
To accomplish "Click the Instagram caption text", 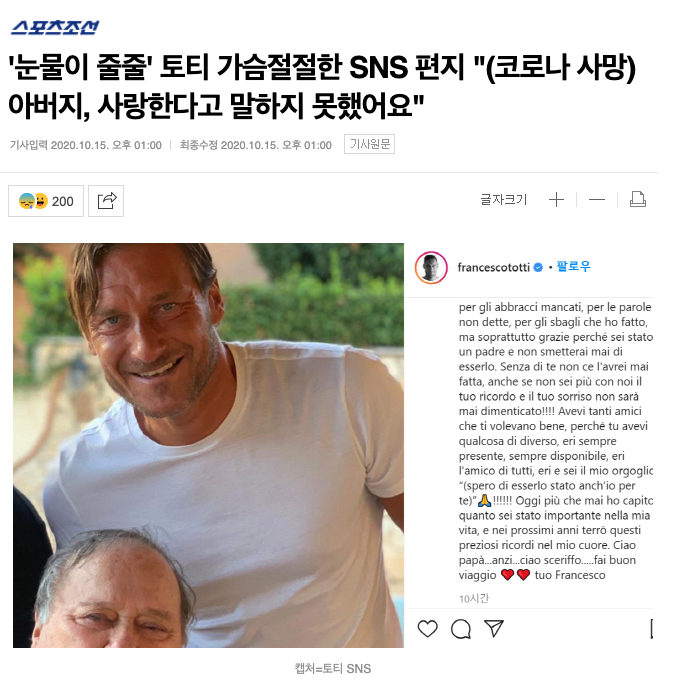I will pos(555,441).
